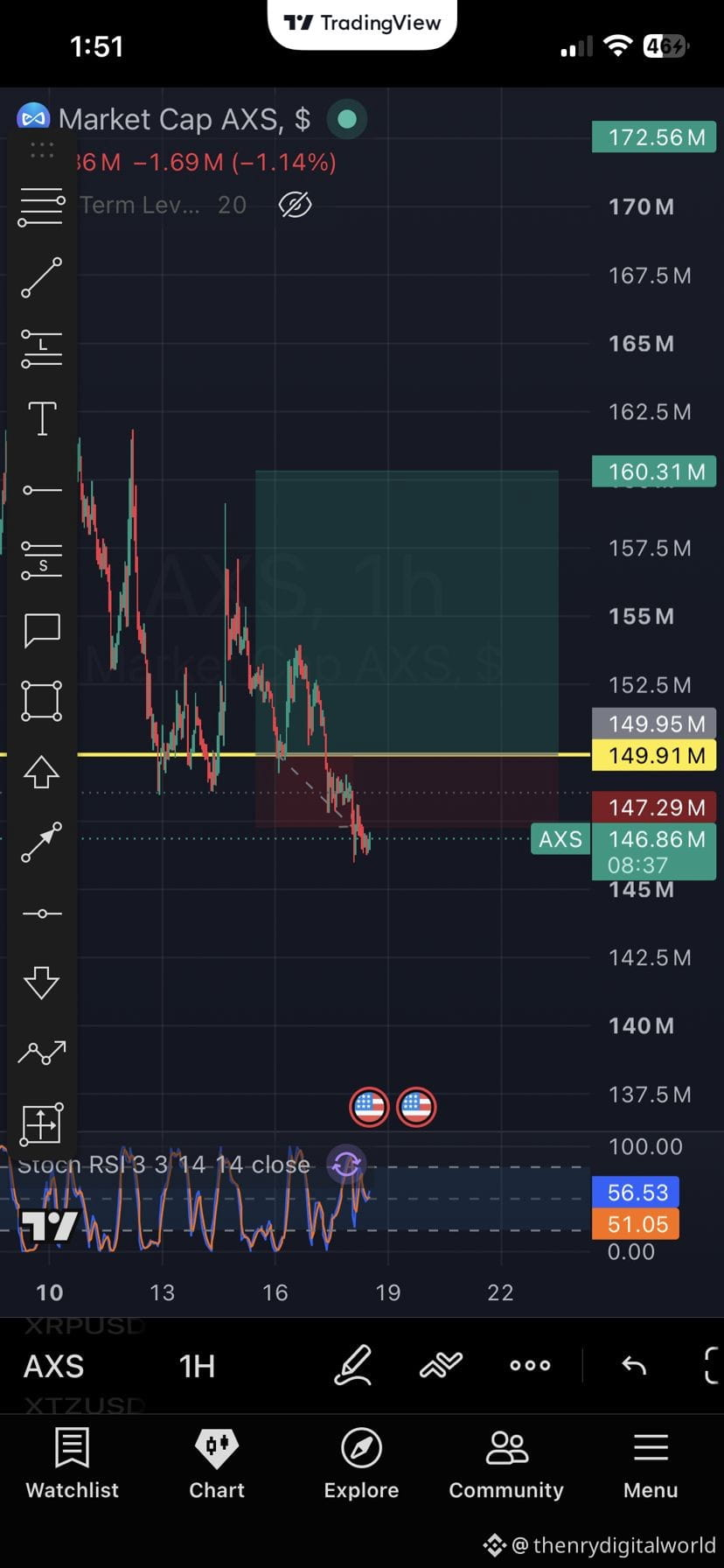
Task: Tap the second US economic event flag
Action: (416, 1107)
